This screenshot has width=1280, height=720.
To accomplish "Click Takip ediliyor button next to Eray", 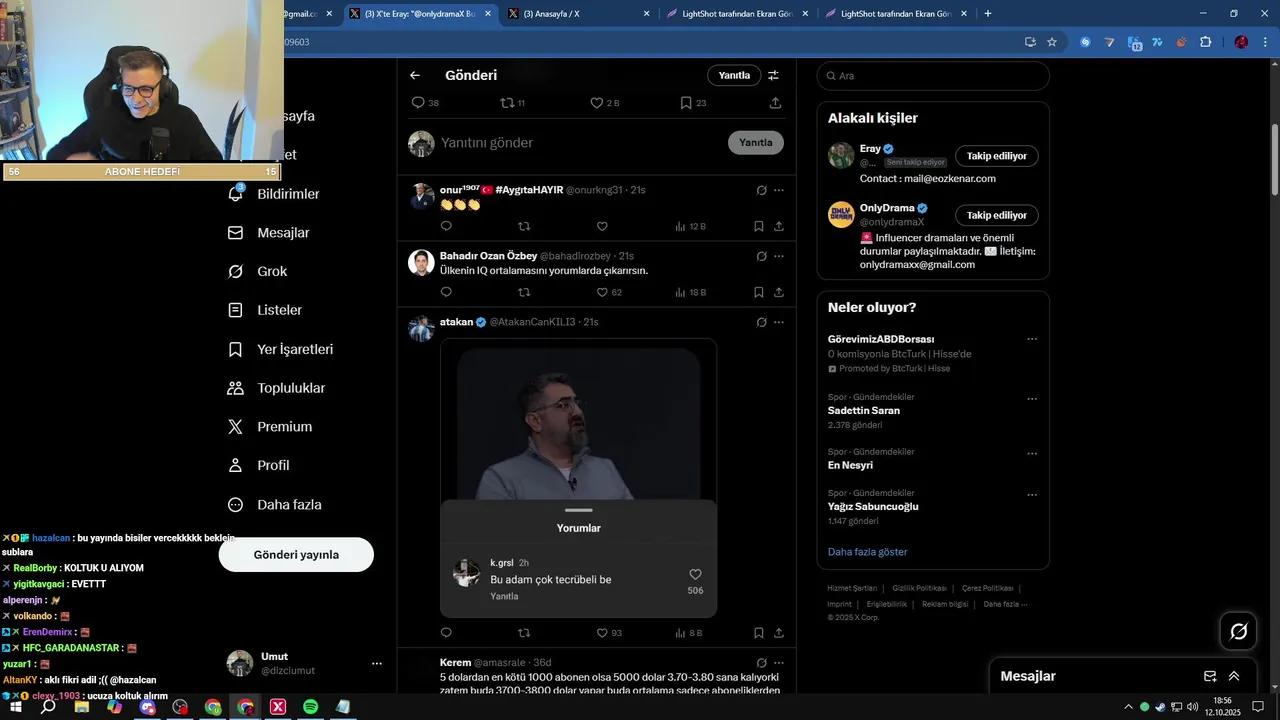I will click(x=997, y=156).
